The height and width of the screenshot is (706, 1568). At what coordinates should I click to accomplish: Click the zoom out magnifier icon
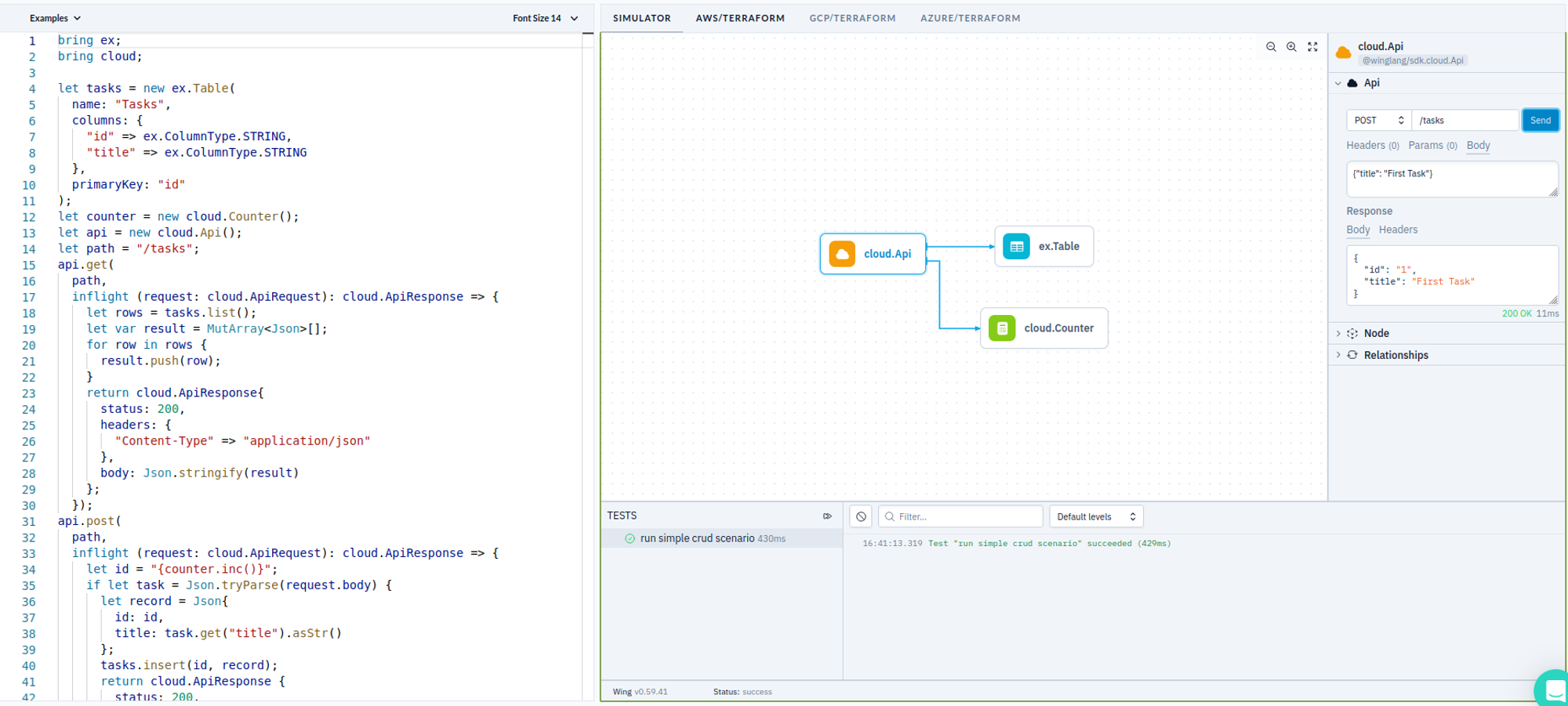1271,47
